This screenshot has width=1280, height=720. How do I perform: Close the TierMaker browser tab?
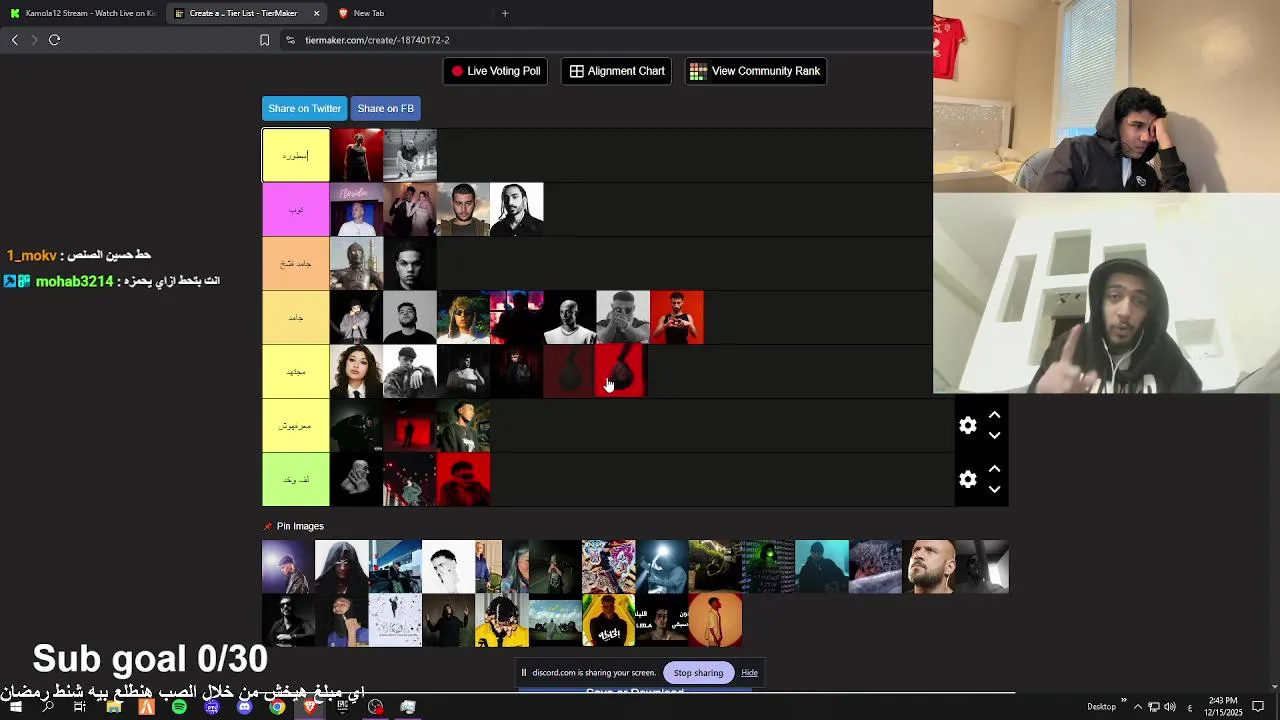(317, 13)
